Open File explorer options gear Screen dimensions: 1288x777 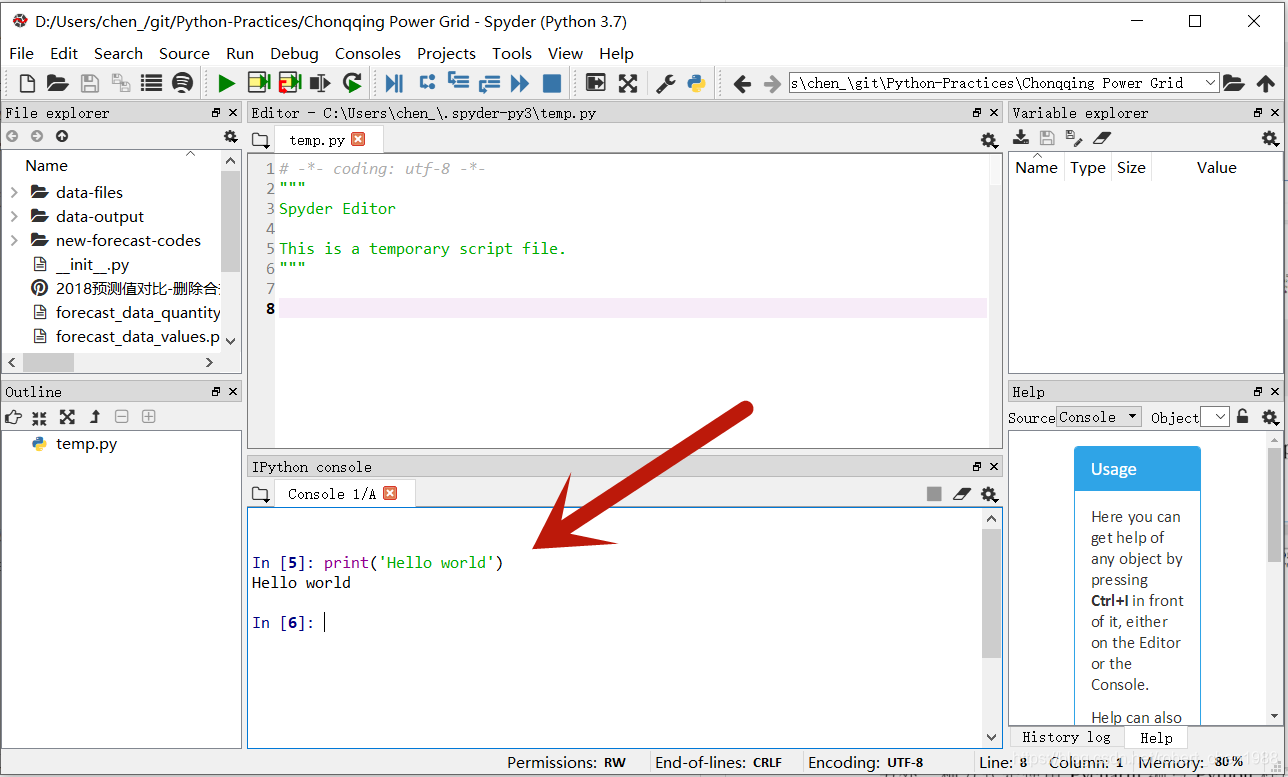pos(231,137)
